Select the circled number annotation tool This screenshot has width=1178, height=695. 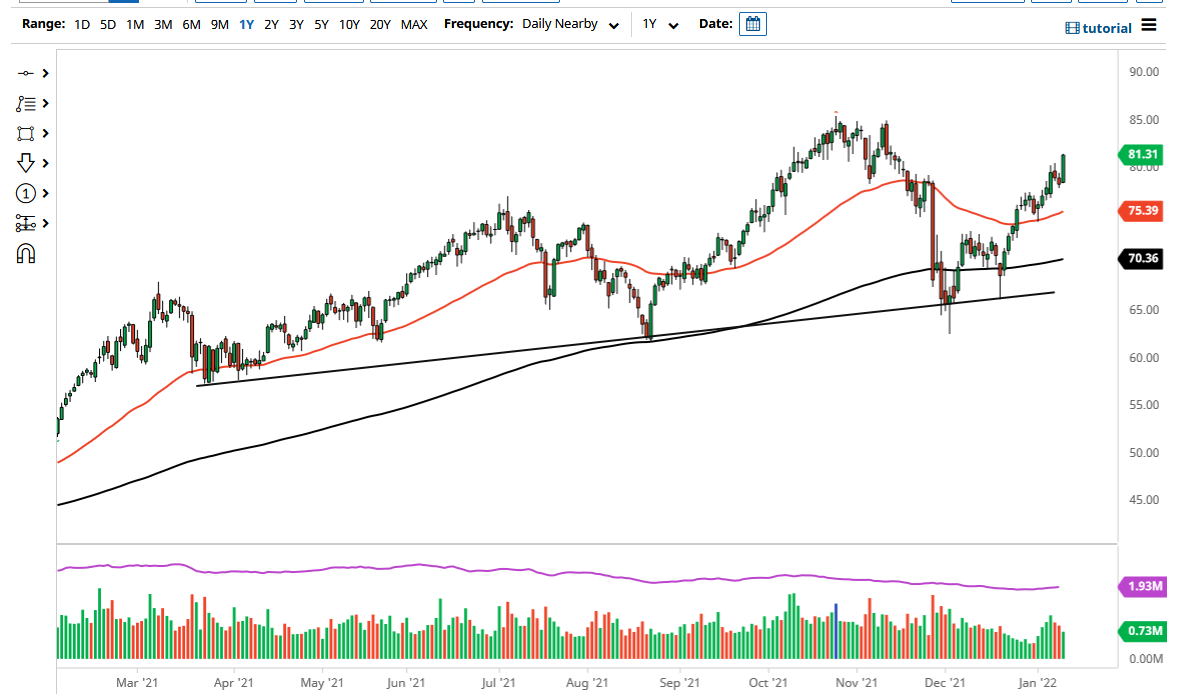26,193
